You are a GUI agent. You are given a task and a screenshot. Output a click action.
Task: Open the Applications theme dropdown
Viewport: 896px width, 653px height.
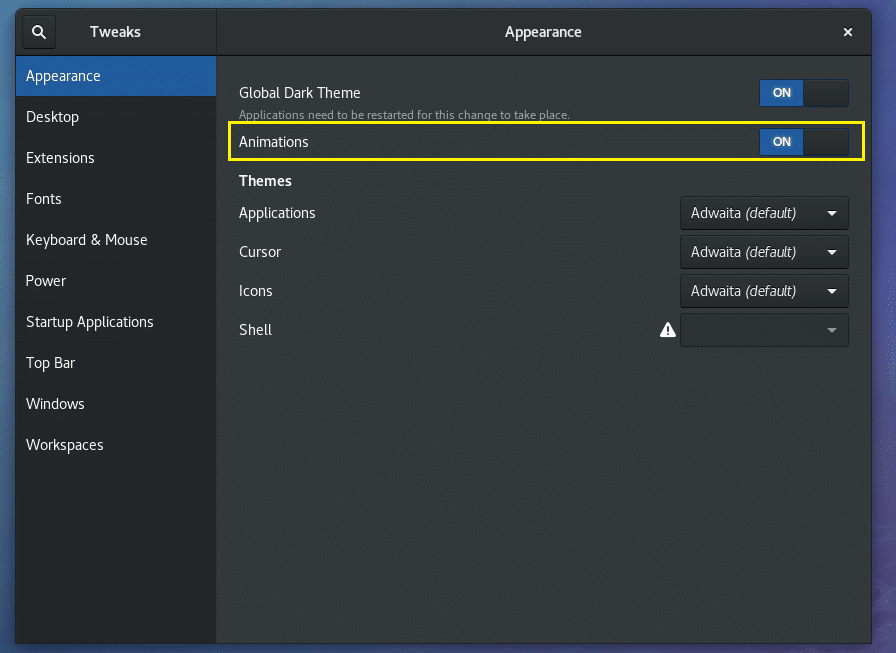(763, 213)
